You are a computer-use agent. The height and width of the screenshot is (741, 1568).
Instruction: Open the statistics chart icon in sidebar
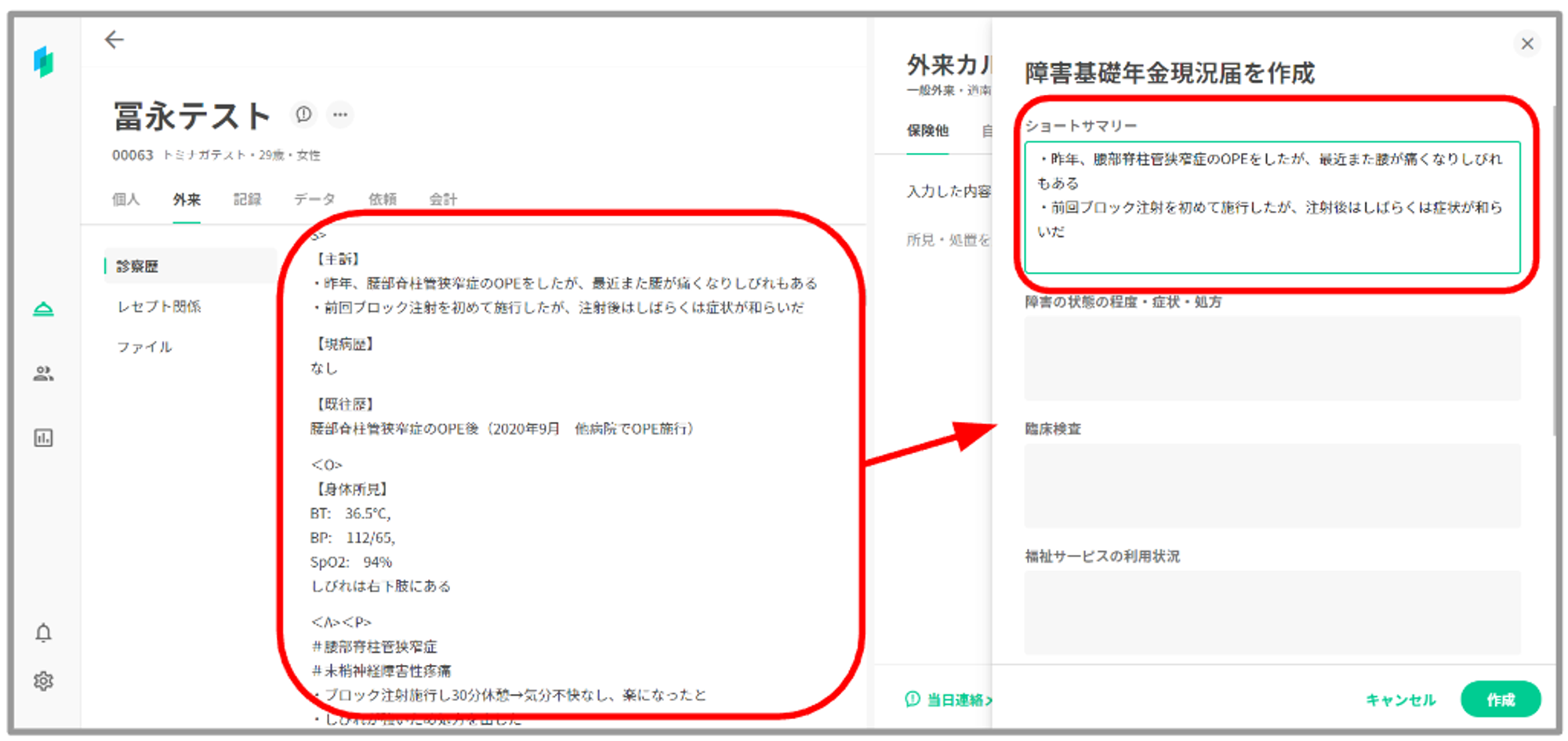pyautogui.click(x=44, y=438)
